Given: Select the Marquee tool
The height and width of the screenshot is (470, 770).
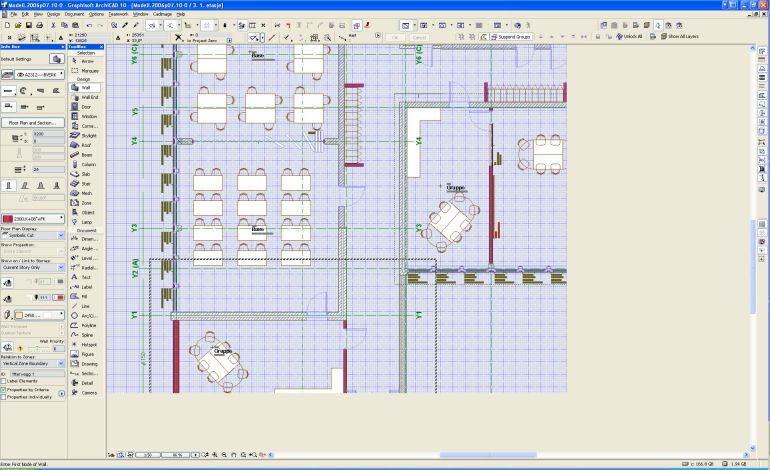Looking at the screenshot, I should tap(86, 71).
